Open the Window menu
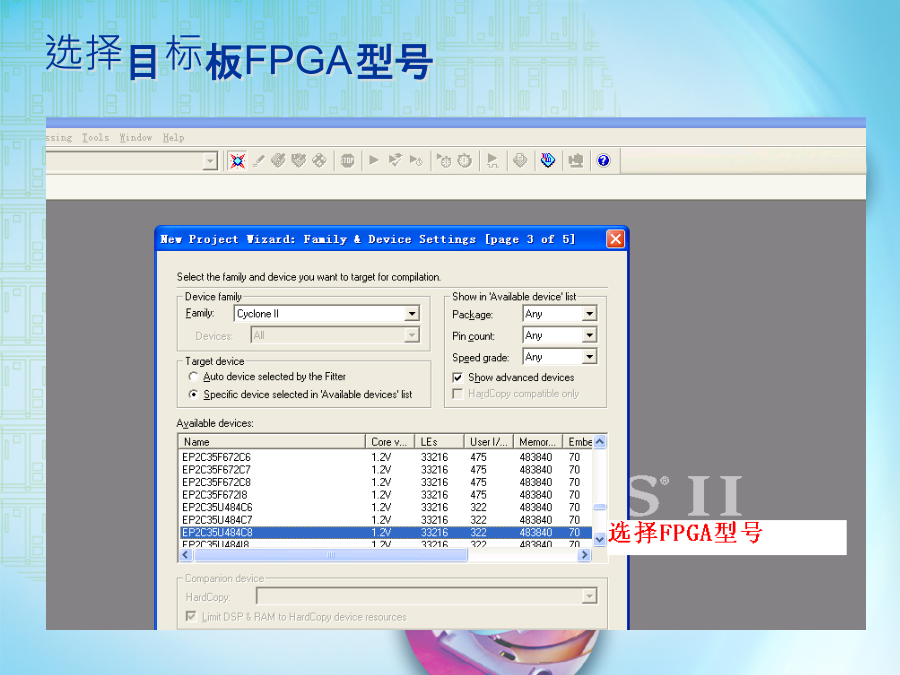Image resolution: width=900 pixels, height=675 pixels. 136,138
